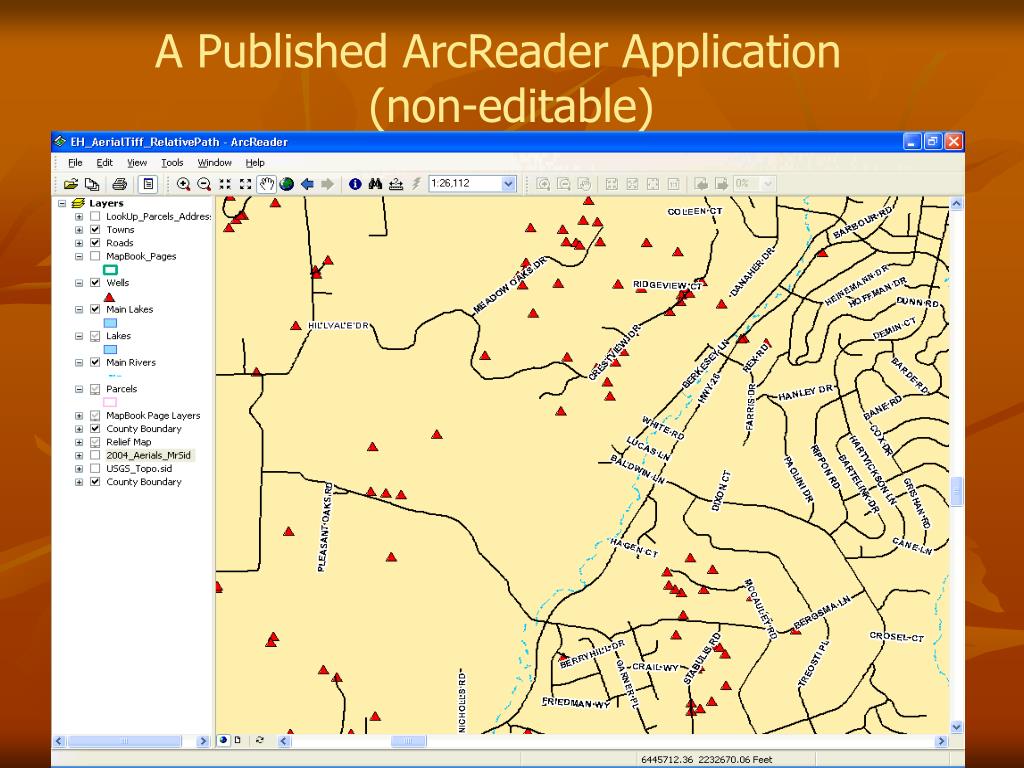Select the Pan hand tool

click(x=266, y=184)
